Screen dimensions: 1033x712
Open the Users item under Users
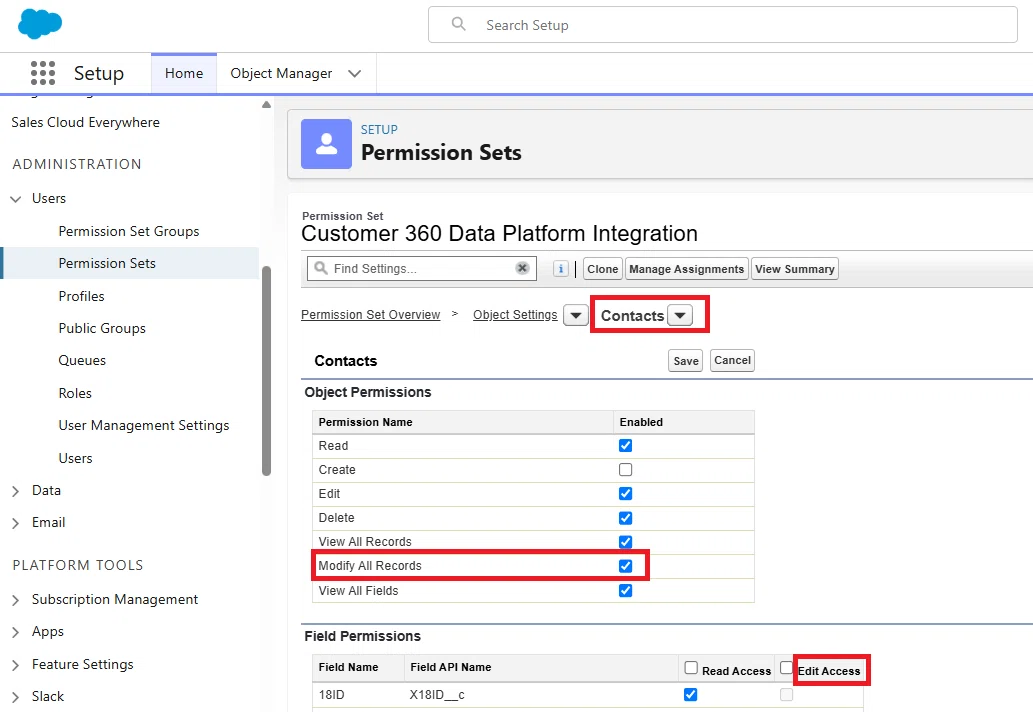click(x=75, y=458)
